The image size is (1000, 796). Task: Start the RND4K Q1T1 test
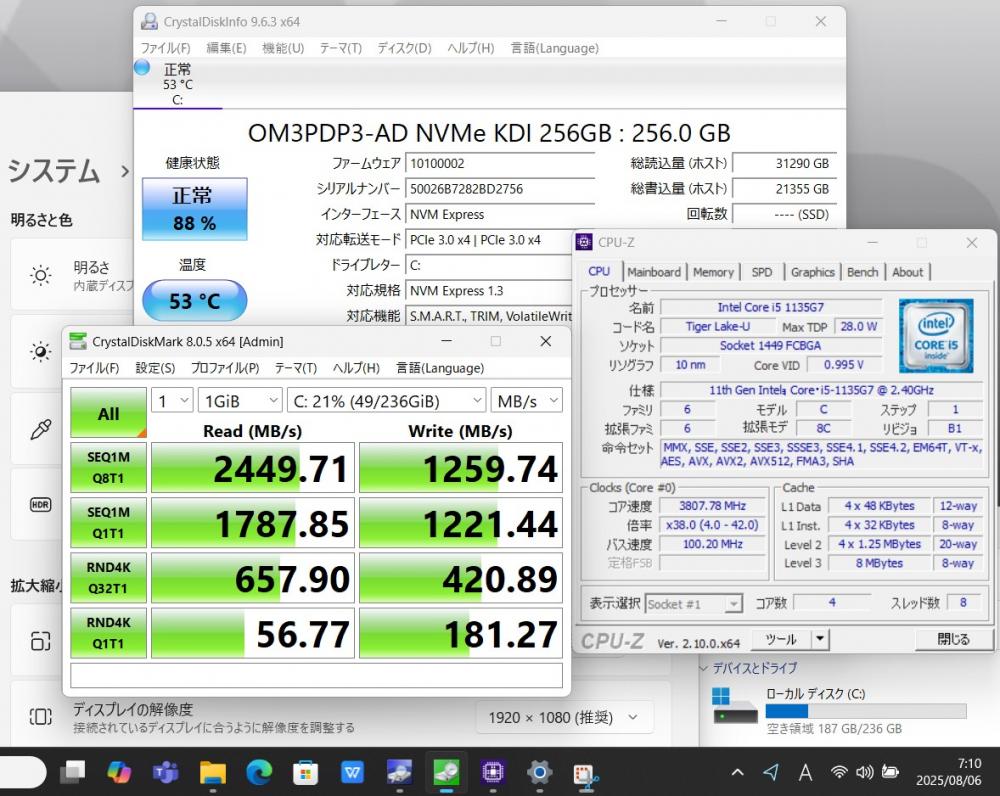[x=108, y=633]
